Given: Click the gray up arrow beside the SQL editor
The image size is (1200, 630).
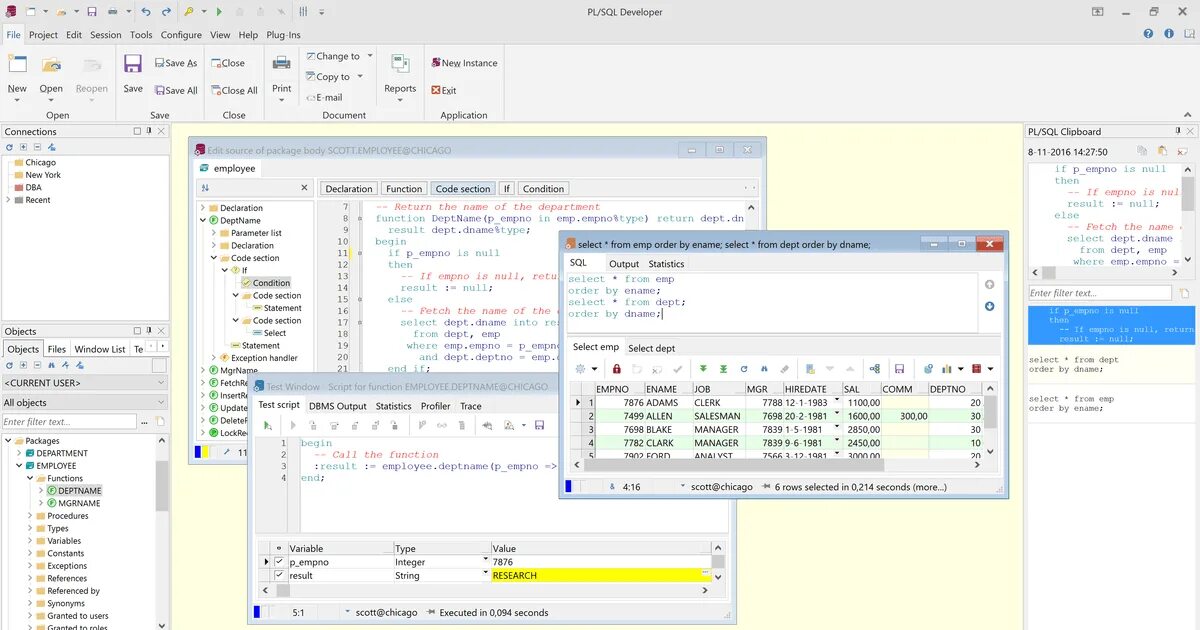Looking at the screenshot, I should click(x=989, y=284).
